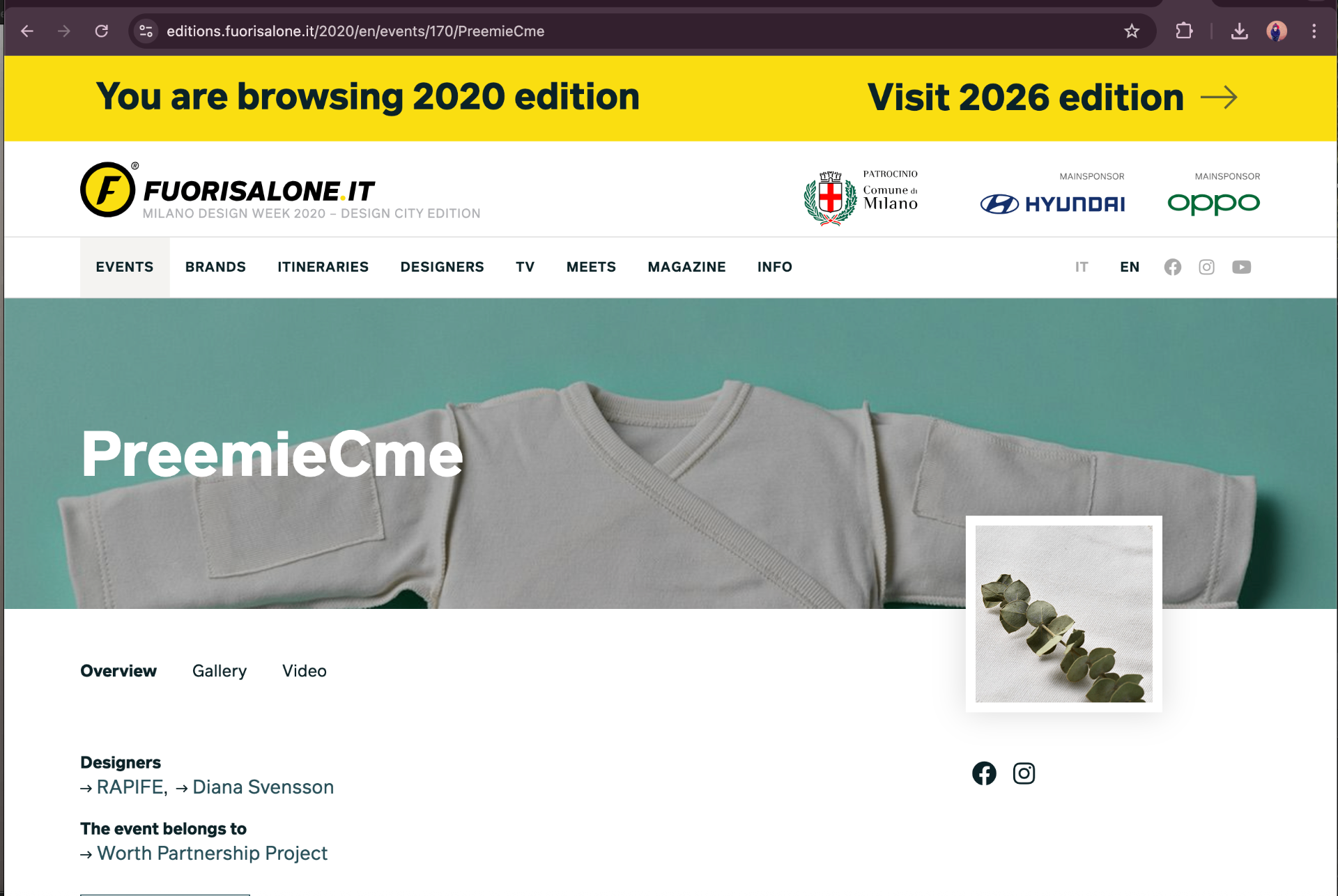Switch site language to Italian
The image size is (1338, 896).
click(1082, 267)
